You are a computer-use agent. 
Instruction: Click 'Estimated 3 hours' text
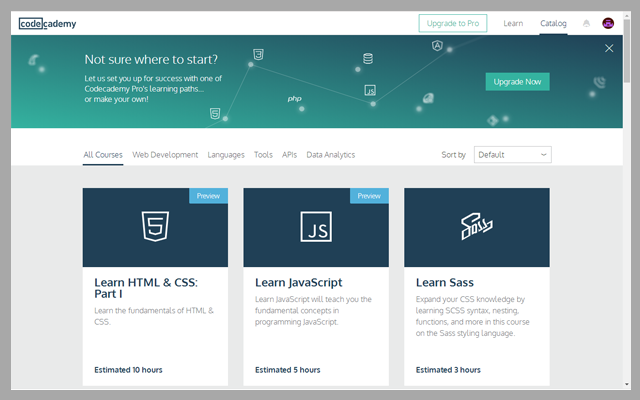coord(448,370)
